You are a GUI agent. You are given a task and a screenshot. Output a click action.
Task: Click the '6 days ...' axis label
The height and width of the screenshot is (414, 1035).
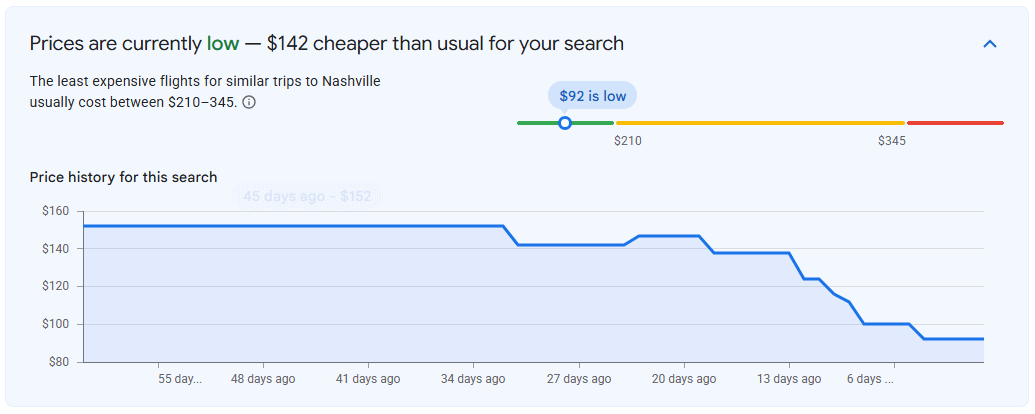pyautogui.click(x=871, y=379)
